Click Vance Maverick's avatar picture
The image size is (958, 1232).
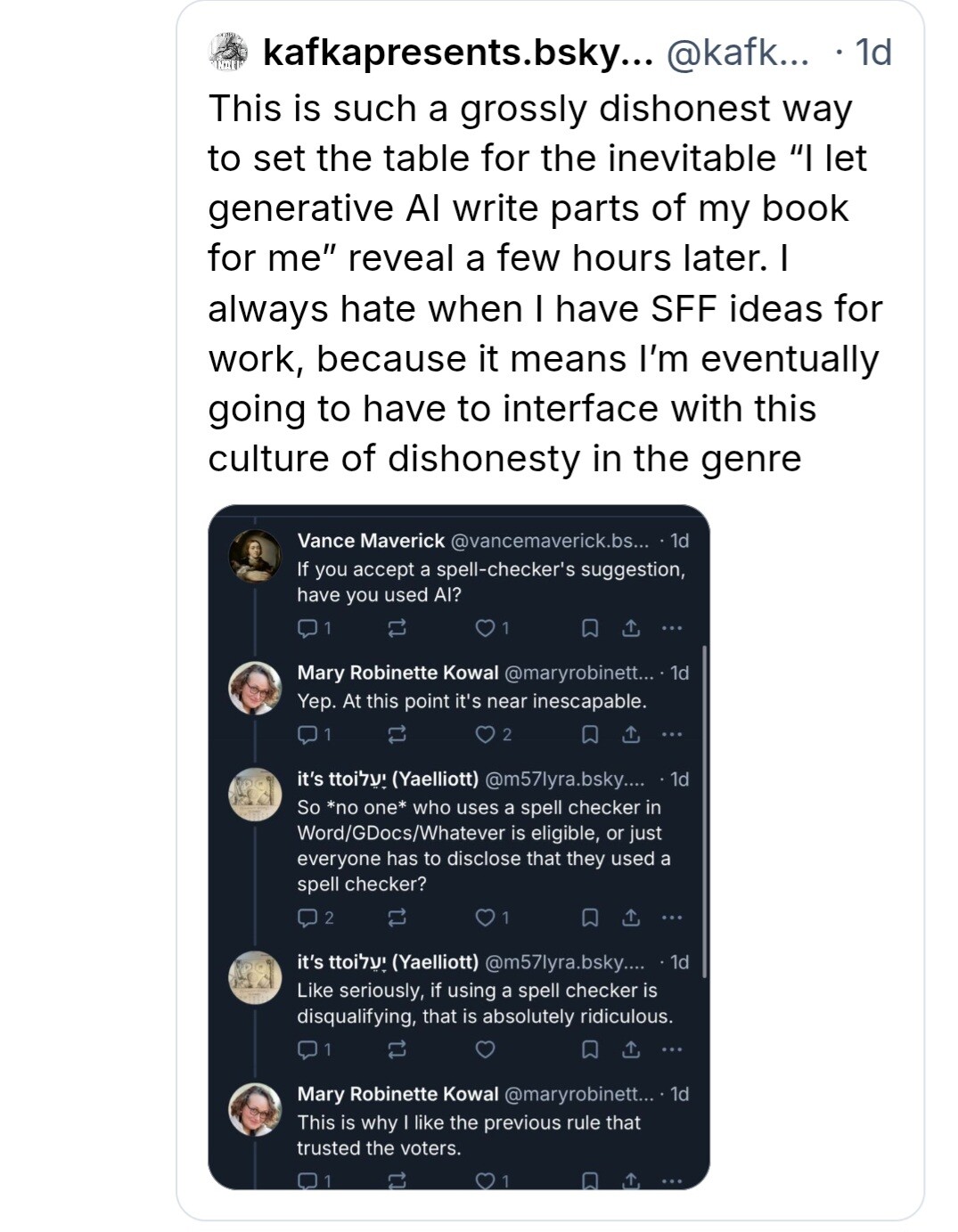(255, 556)
